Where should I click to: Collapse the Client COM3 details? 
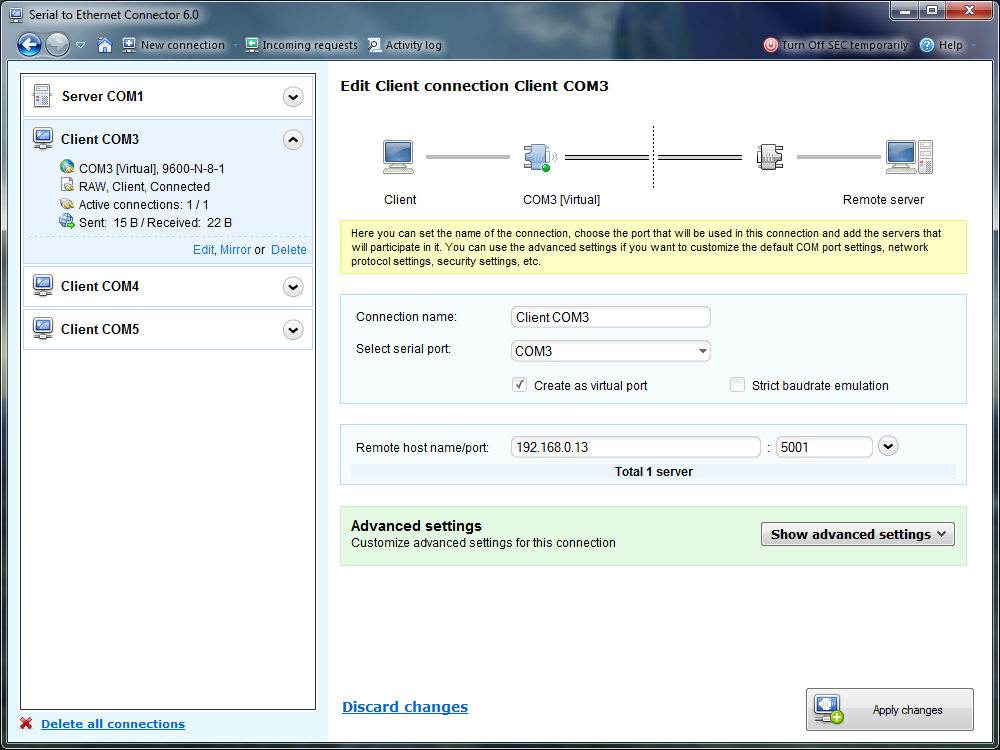(293, 140)
